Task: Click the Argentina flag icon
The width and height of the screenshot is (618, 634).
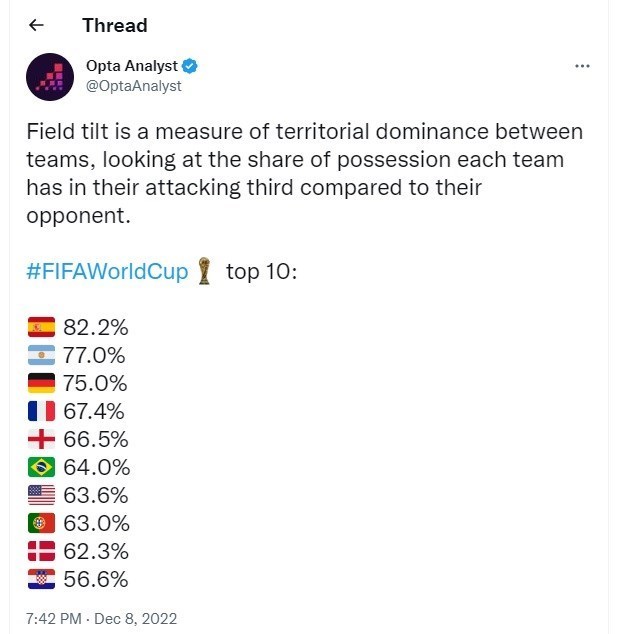Action: click(41, 355)
